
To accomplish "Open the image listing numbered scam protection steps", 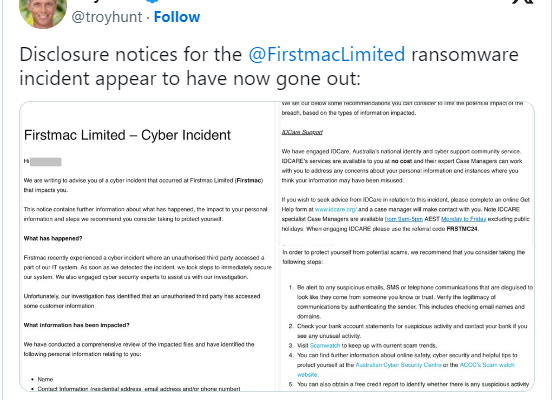I will click(406, 319).
